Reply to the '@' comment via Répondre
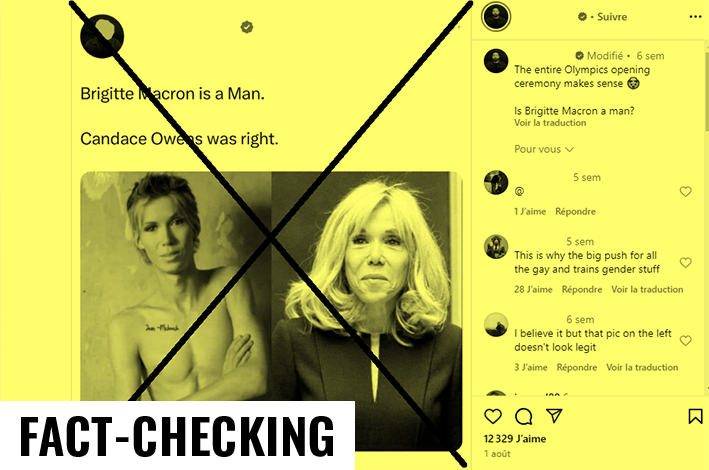The width and height of the screenshot is (709, 470). point(575,211)
